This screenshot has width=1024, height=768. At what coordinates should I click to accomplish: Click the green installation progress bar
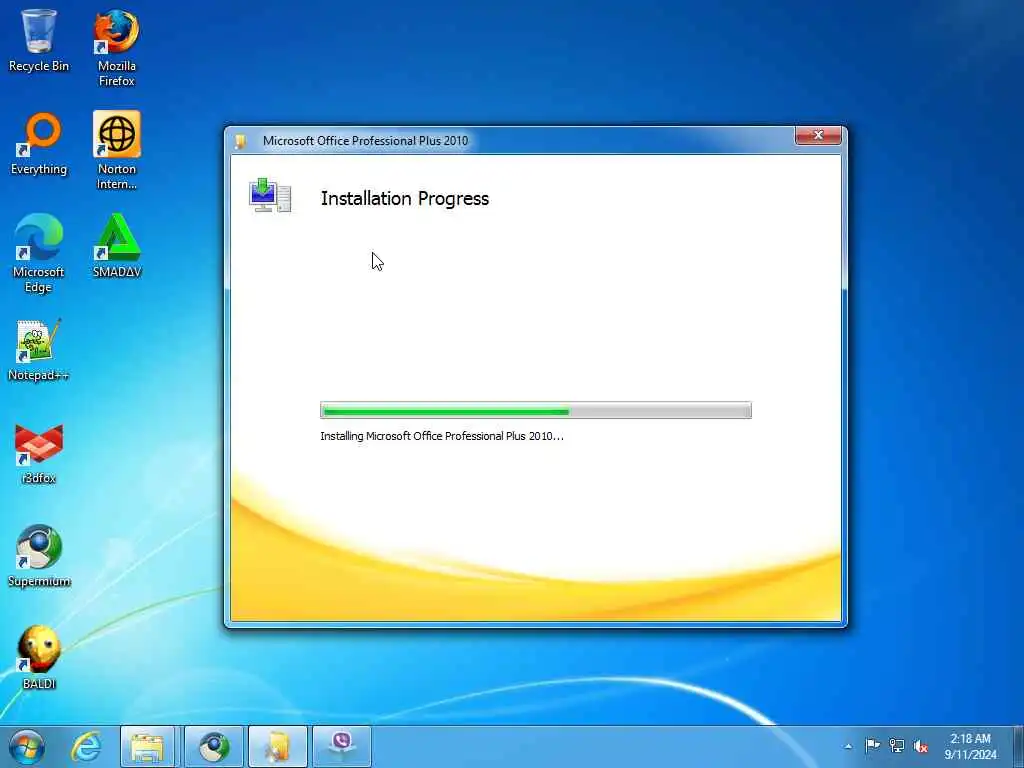tap(536, 410)
